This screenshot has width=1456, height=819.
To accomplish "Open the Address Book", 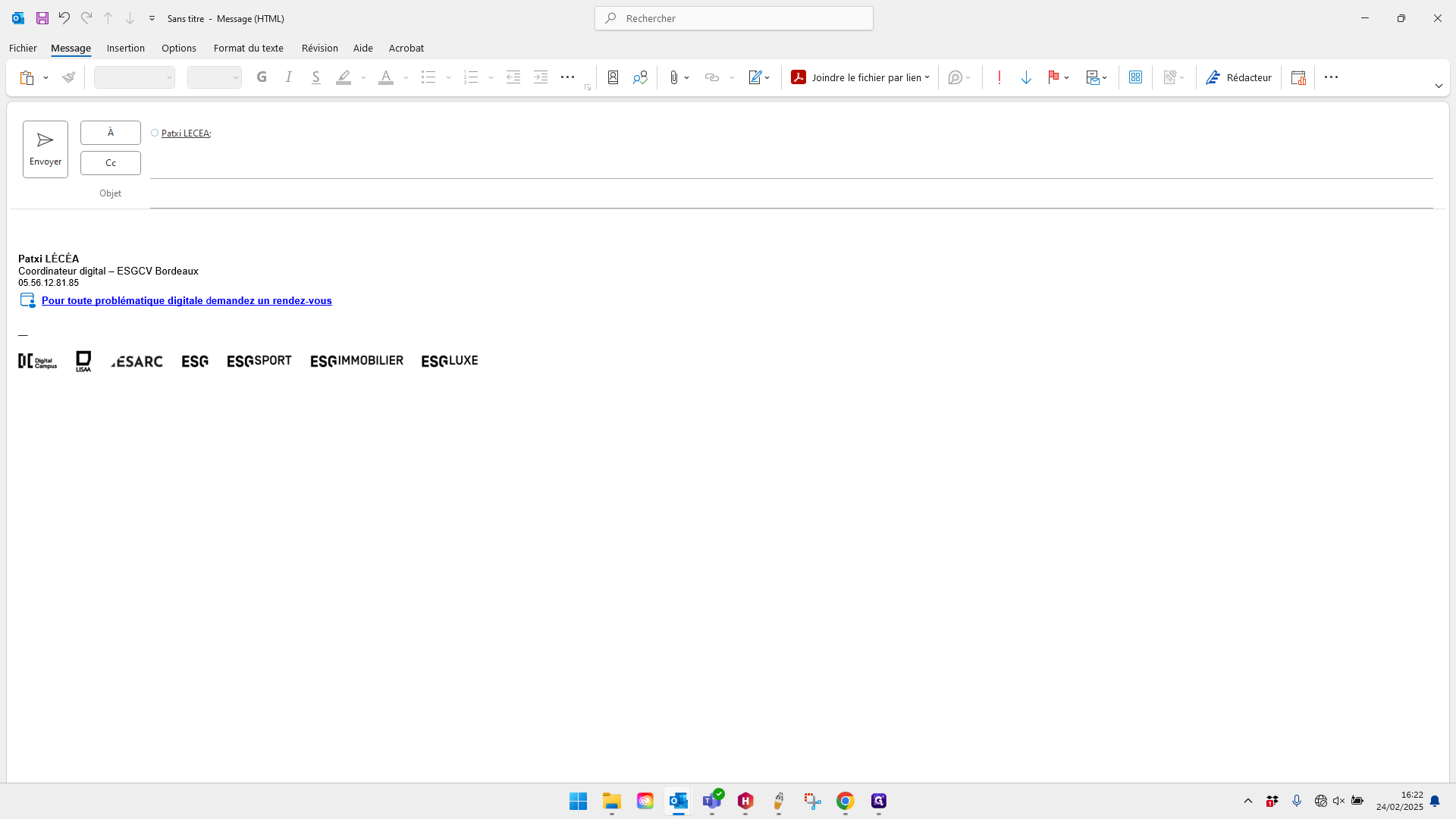I will pyautogui.click(x=613, y=77).
